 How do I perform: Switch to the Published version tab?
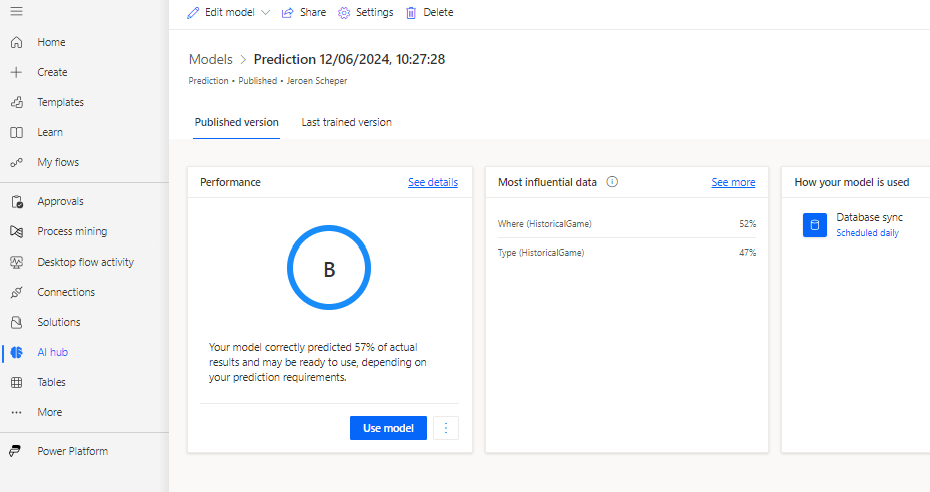pos(237,122)
